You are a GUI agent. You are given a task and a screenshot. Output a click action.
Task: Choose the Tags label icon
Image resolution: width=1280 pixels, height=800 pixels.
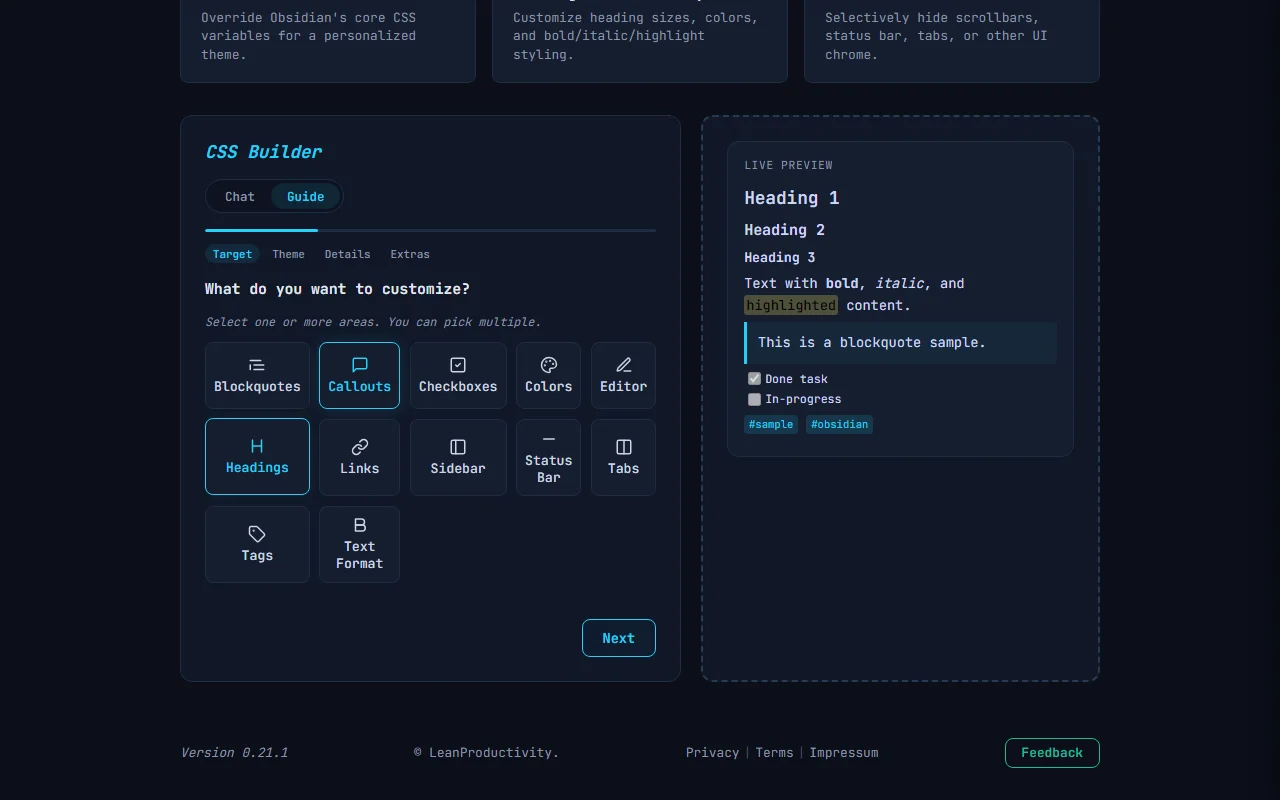click(257, 544)
